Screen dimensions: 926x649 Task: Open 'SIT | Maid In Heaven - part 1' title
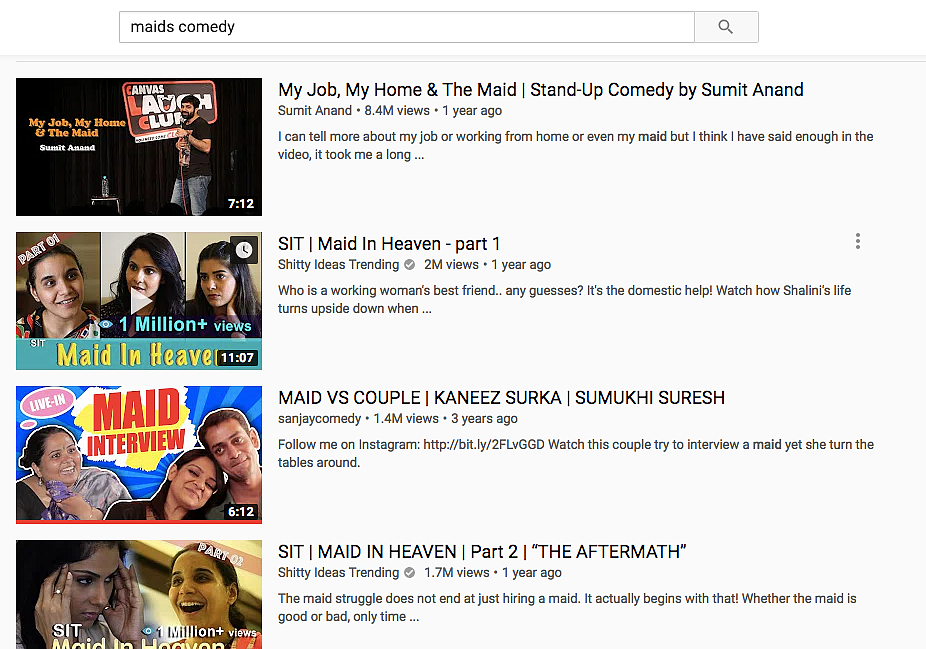389,244
